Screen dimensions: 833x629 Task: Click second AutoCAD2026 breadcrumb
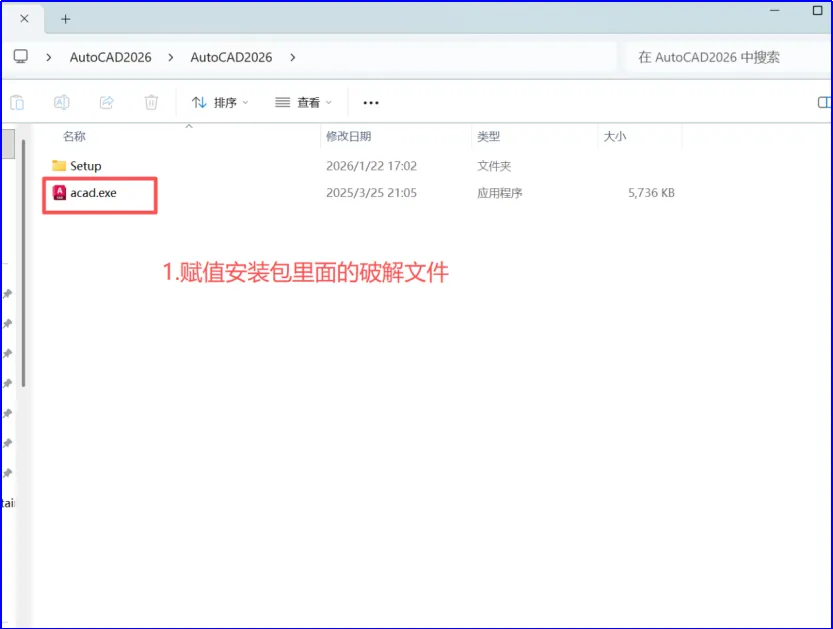[x=231, y=57]
